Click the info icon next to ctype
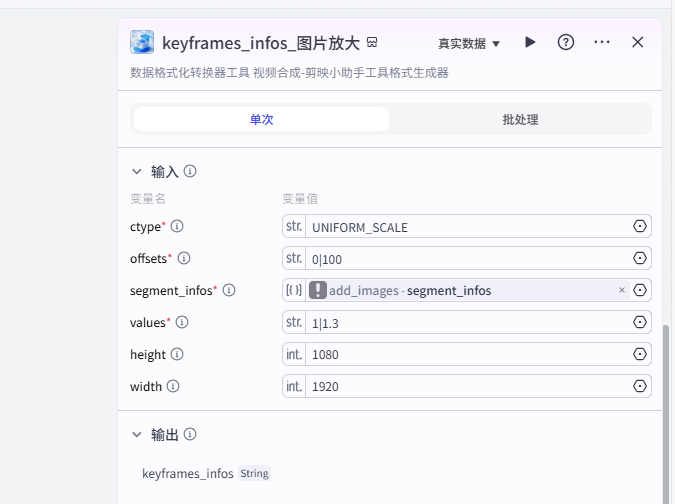 pos(178,227)
